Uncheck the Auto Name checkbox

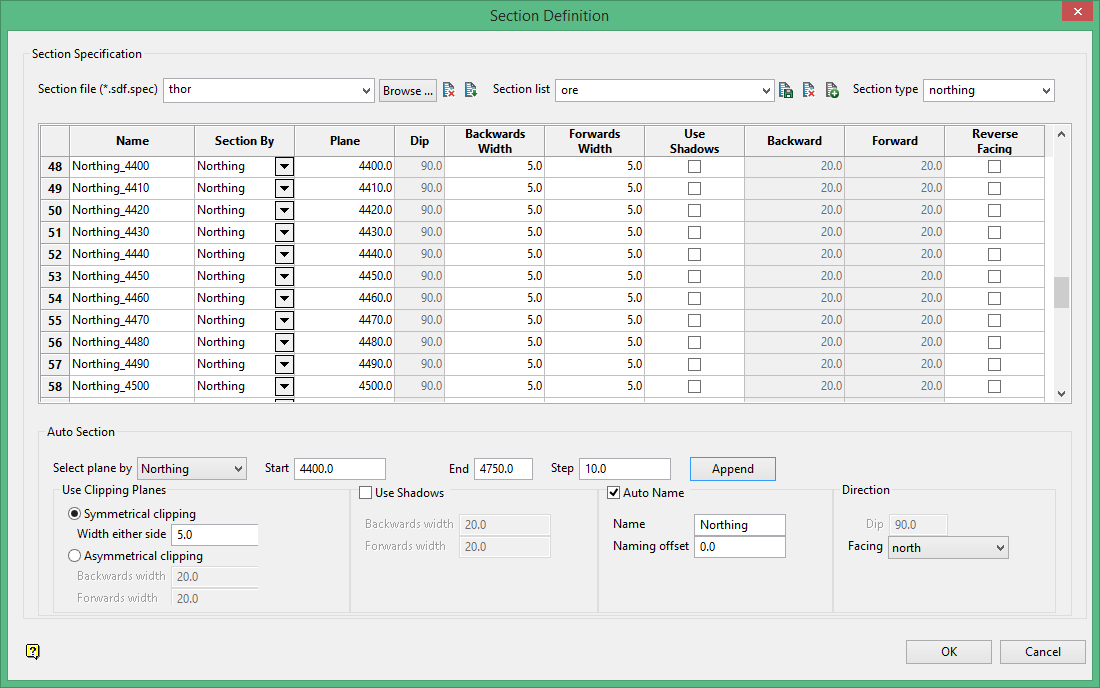[614, 493]
